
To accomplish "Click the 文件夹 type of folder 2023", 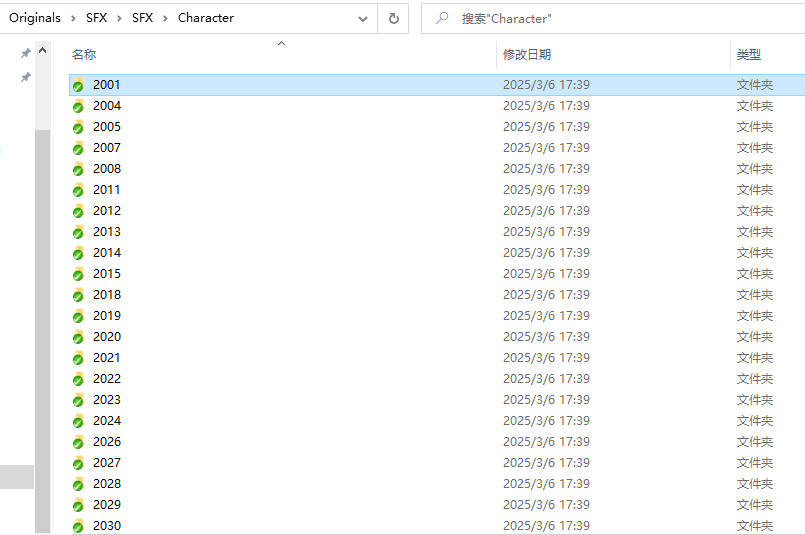I will [x=755, y=400].
